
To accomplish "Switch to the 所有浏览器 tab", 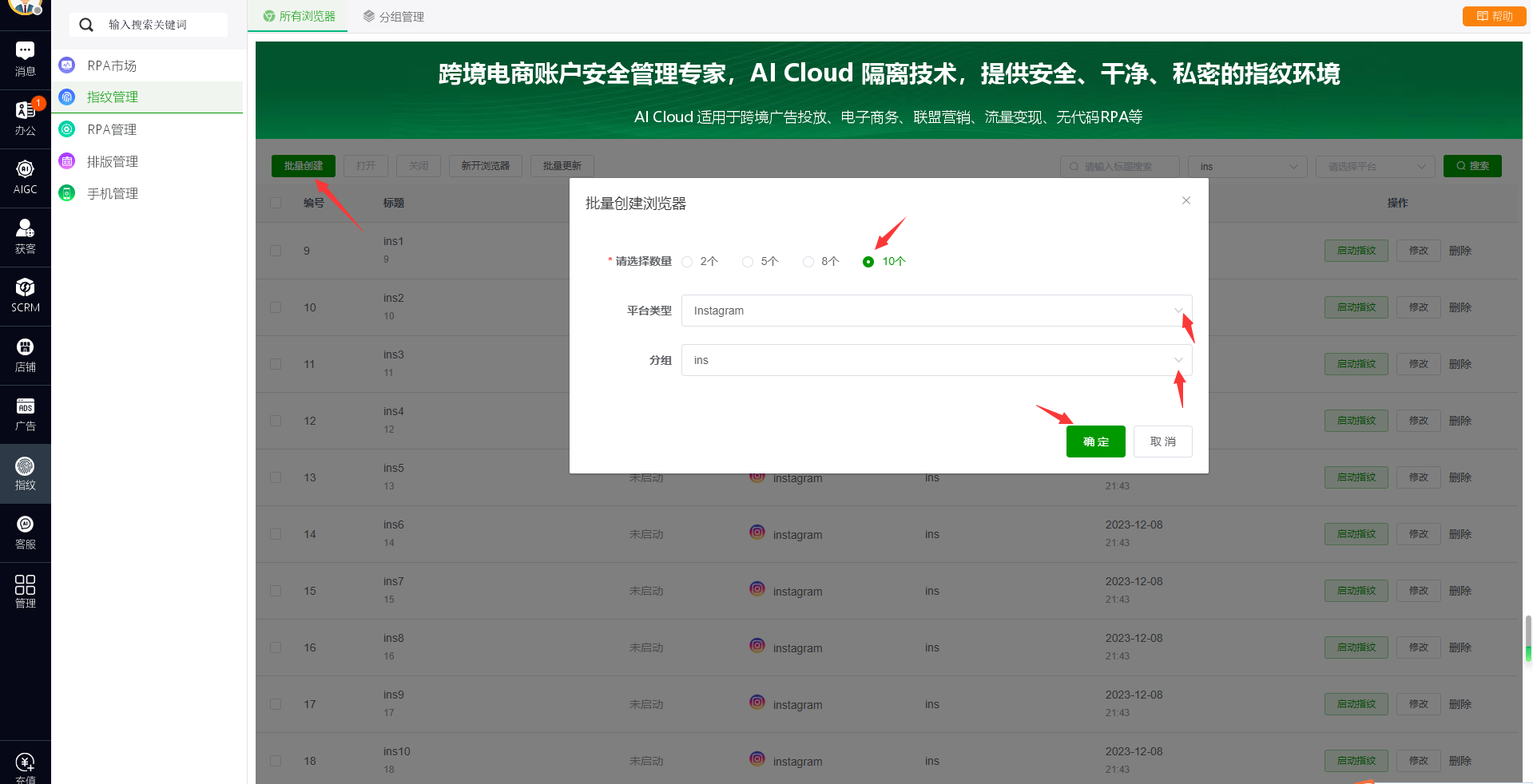I will (299, 16).
